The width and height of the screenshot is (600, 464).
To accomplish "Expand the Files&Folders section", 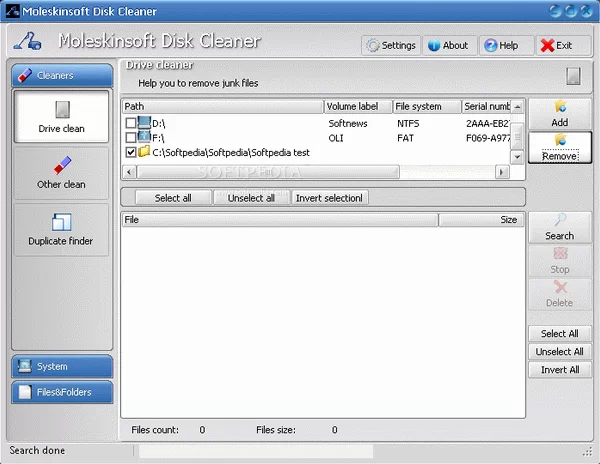I will (62, 392).
